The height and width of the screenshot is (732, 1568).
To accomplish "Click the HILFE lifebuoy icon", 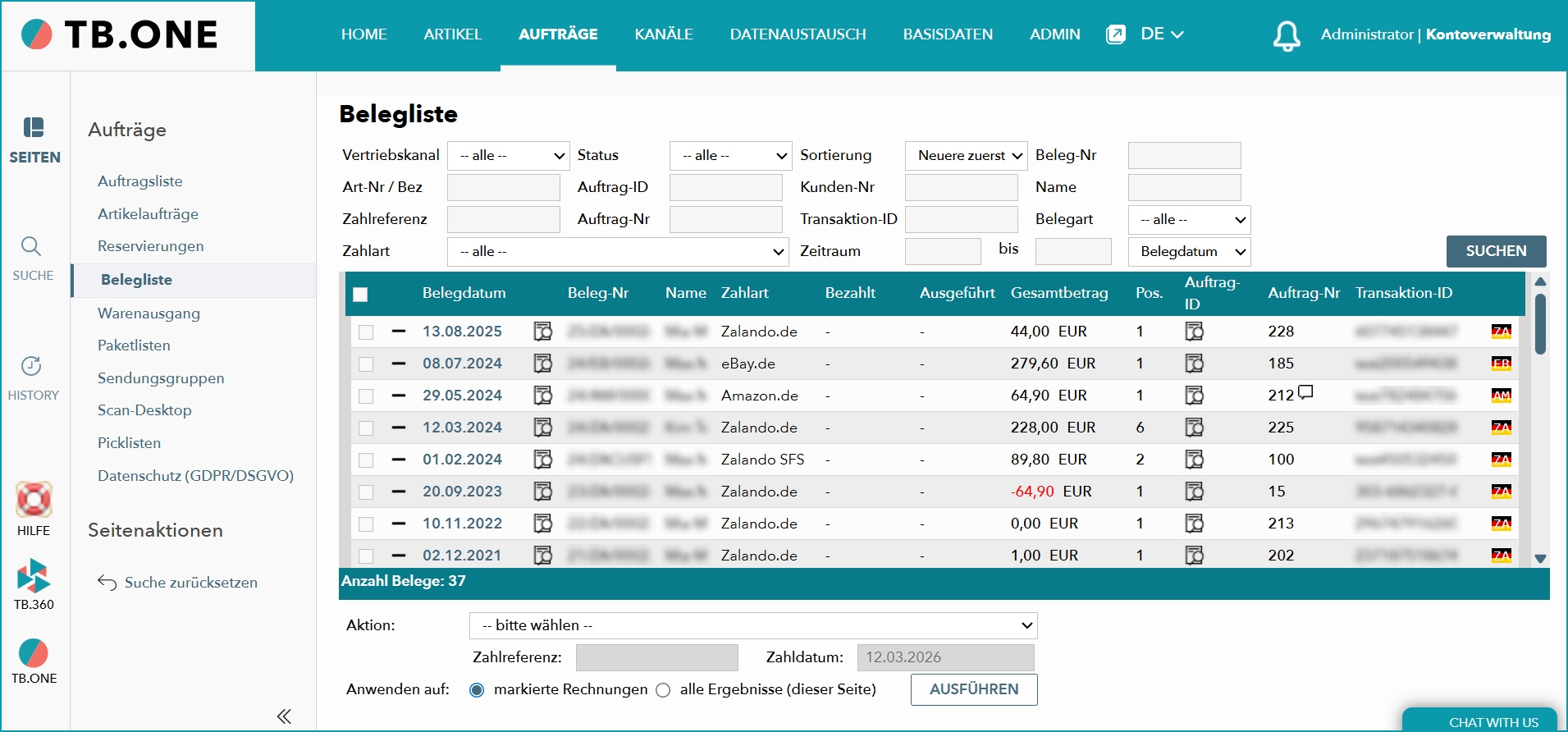I will tap(34, 499).
